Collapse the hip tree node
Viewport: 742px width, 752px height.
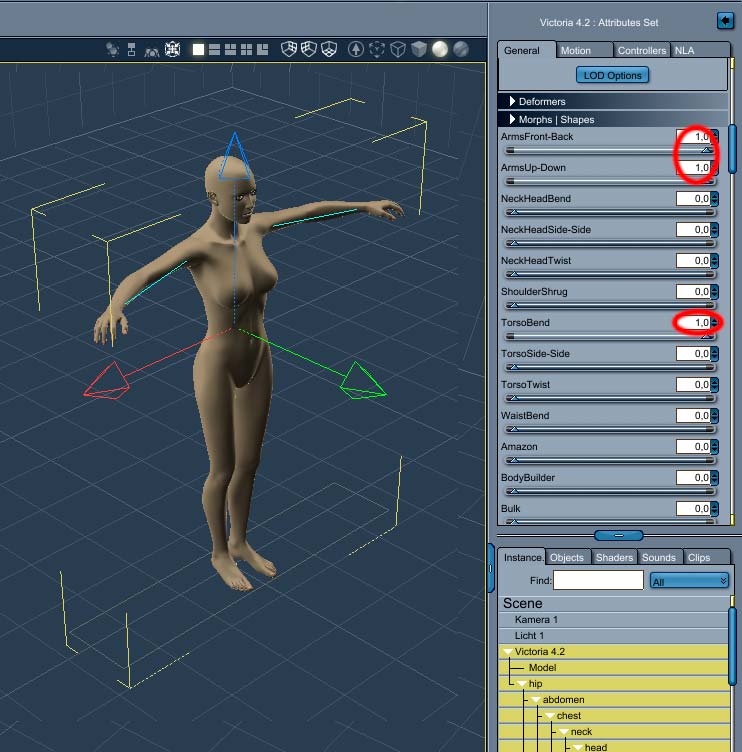point(521,684)
